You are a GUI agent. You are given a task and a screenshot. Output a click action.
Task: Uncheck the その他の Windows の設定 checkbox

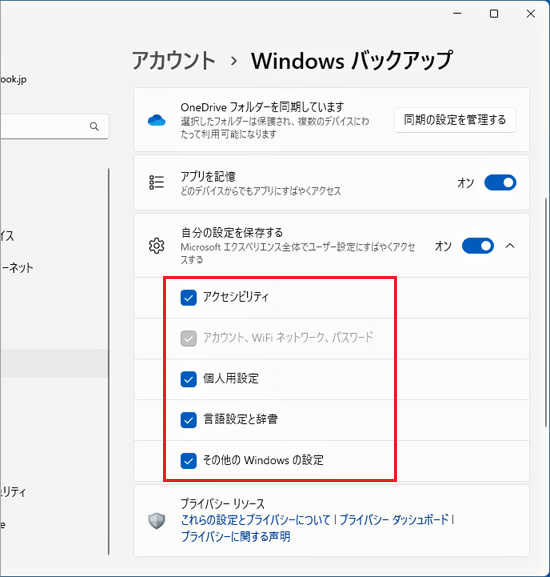pos(188,461)
